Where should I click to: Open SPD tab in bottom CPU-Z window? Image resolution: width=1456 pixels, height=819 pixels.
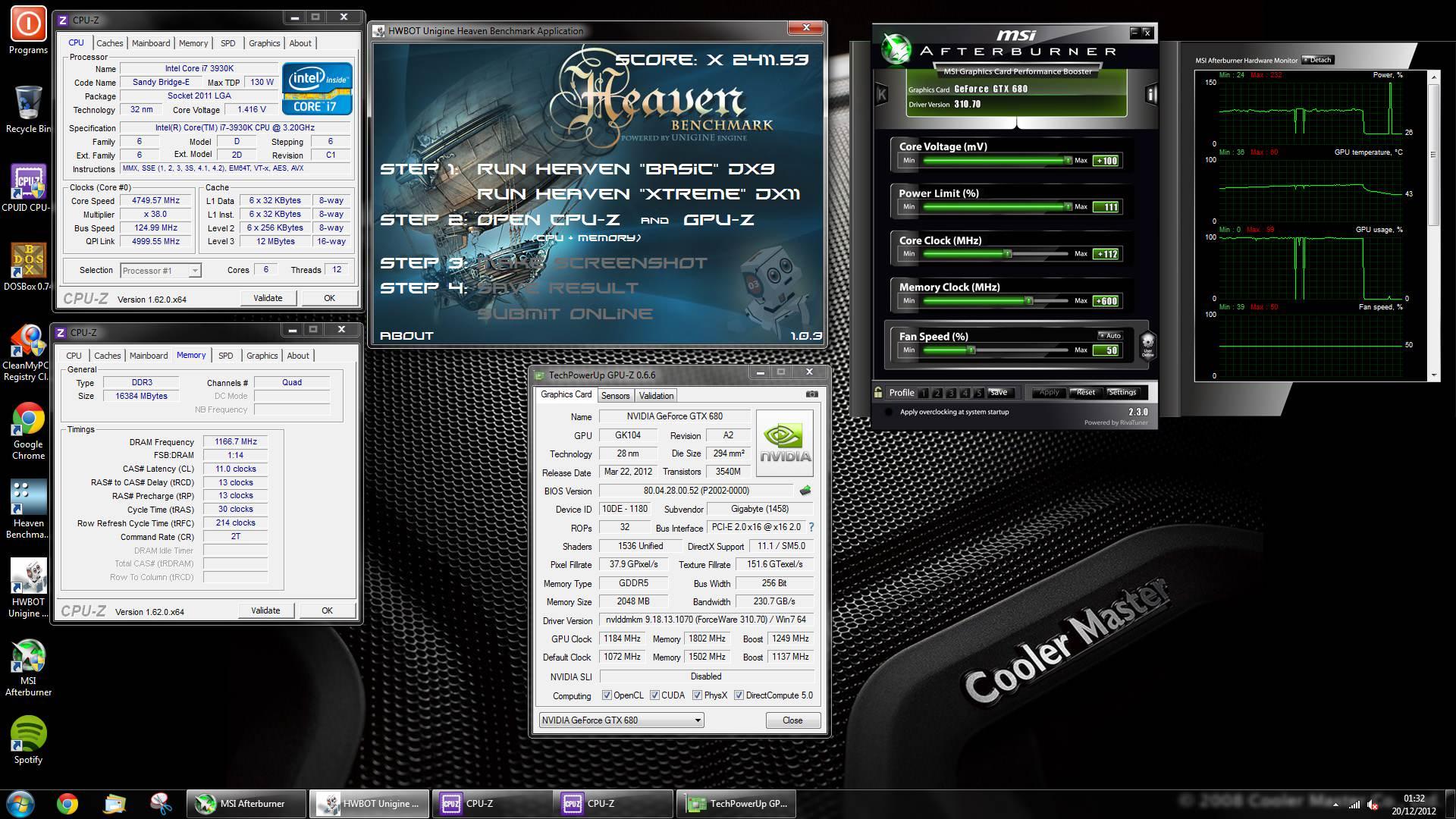(226, 356)
